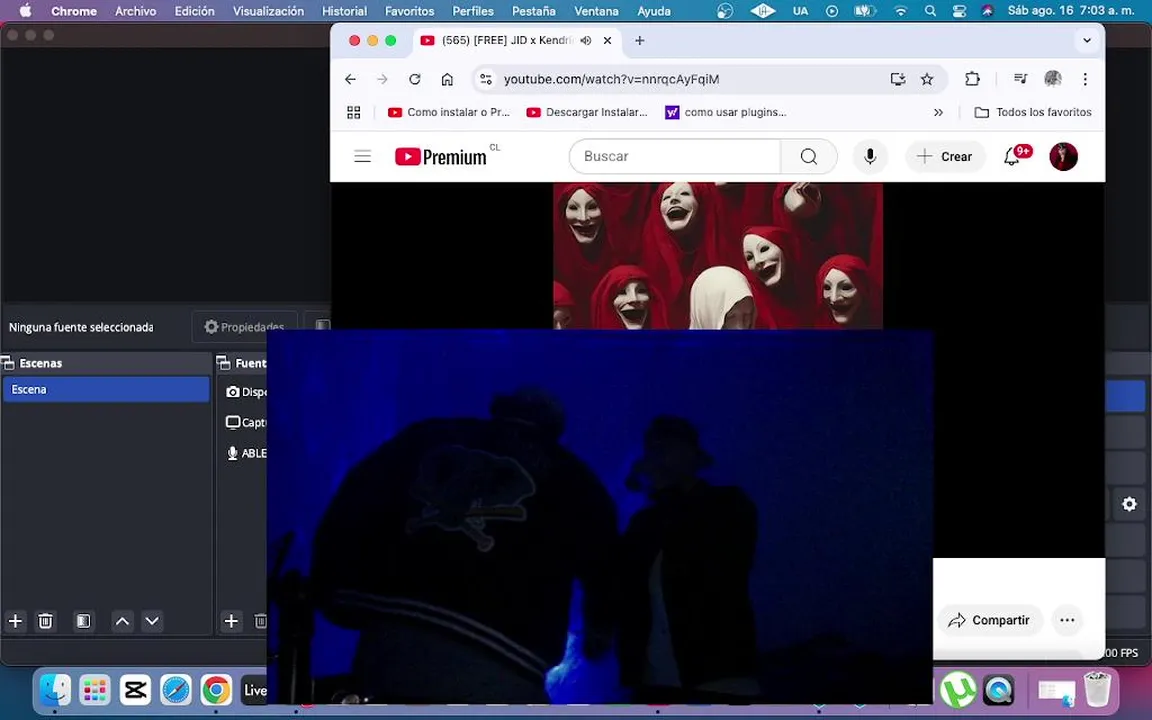Open the Ayuda menu
This screenshot has width=1152, height=720.
[654, 11]
